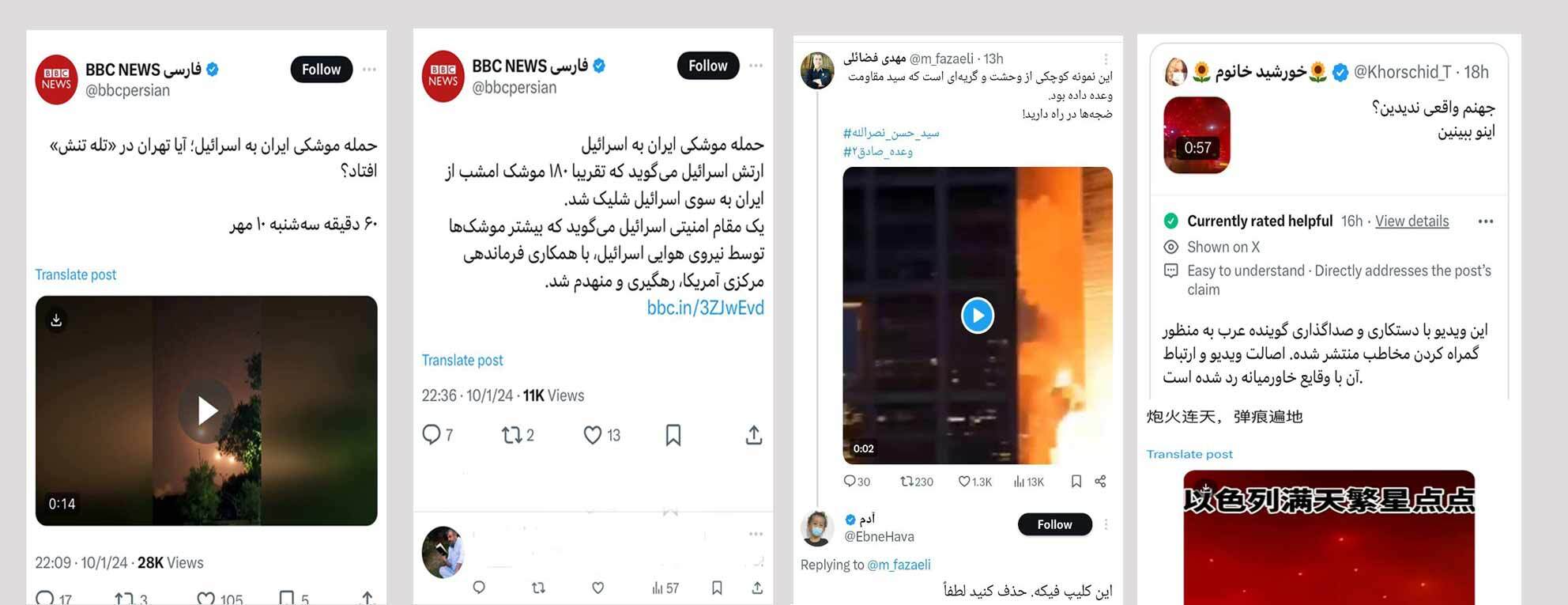
Task: Follow BBC News Persian in first post
Action: pyautogui.click(x=321, y=70)
